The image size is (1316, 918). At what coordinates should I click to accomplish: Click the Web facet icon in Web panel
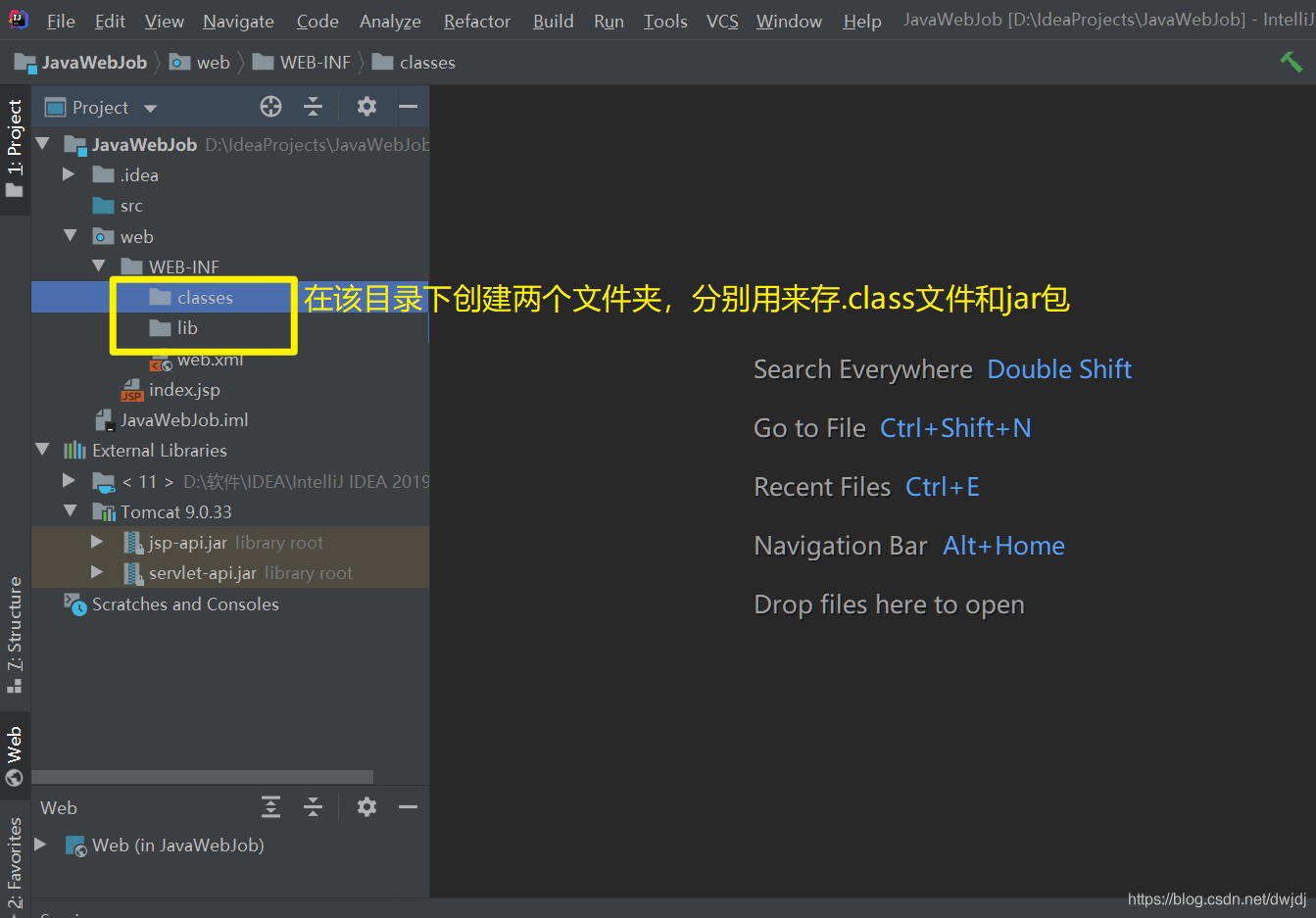point(75,846)
